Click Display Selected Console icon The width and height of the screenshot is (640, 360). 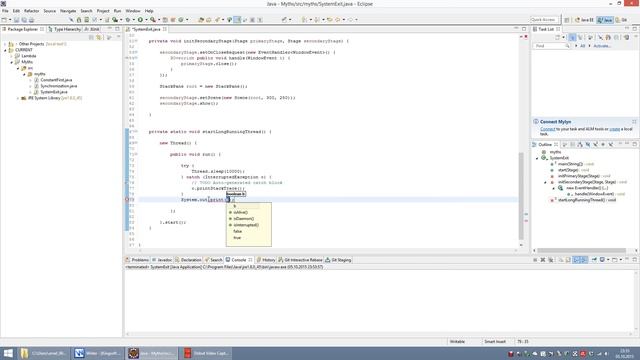(602, 260)
